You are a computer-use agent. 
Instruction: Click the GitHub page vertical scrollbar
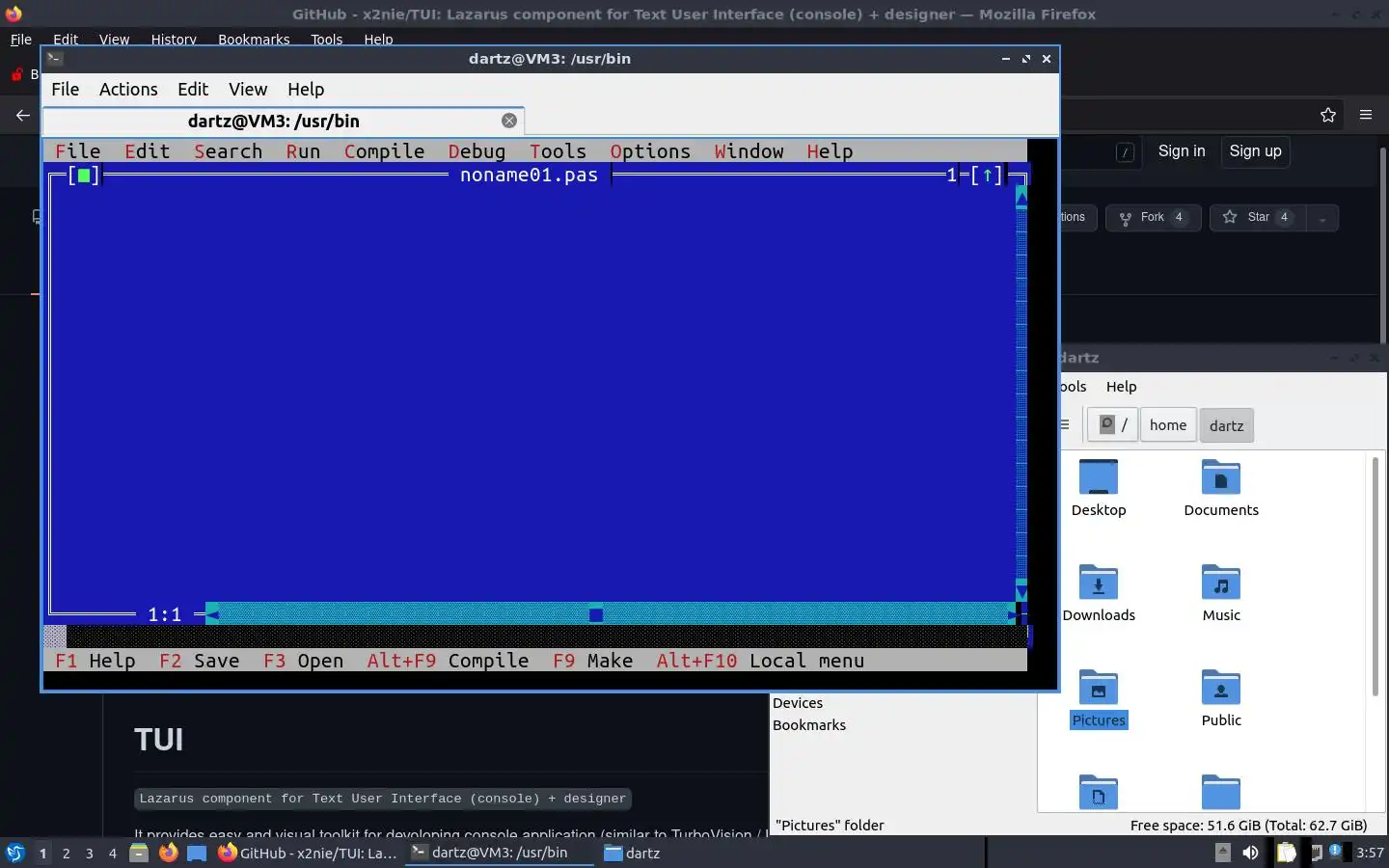pos(1382,245)
